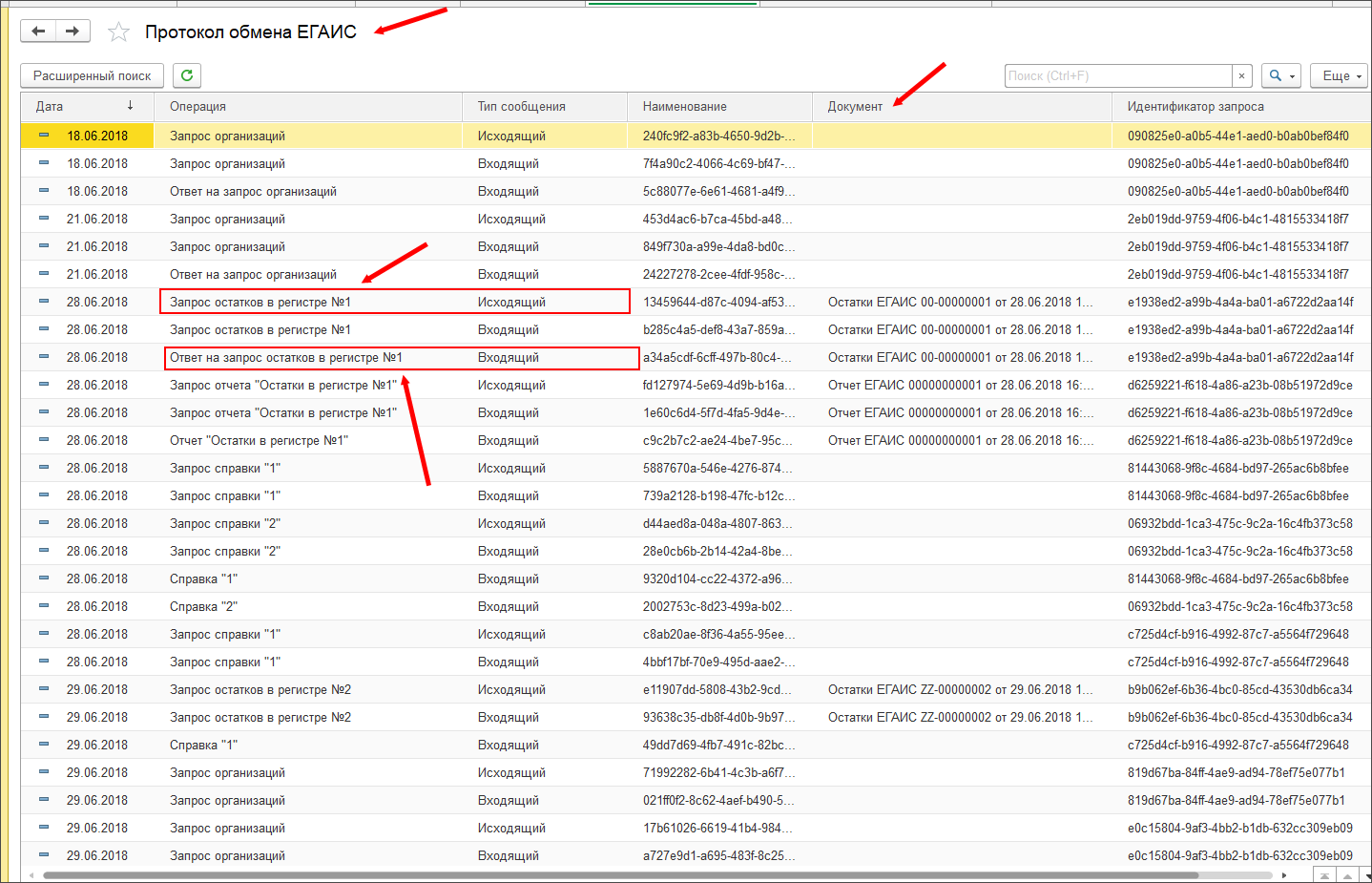Focus the Поиск (Ctrl+F) search field

1119,75
